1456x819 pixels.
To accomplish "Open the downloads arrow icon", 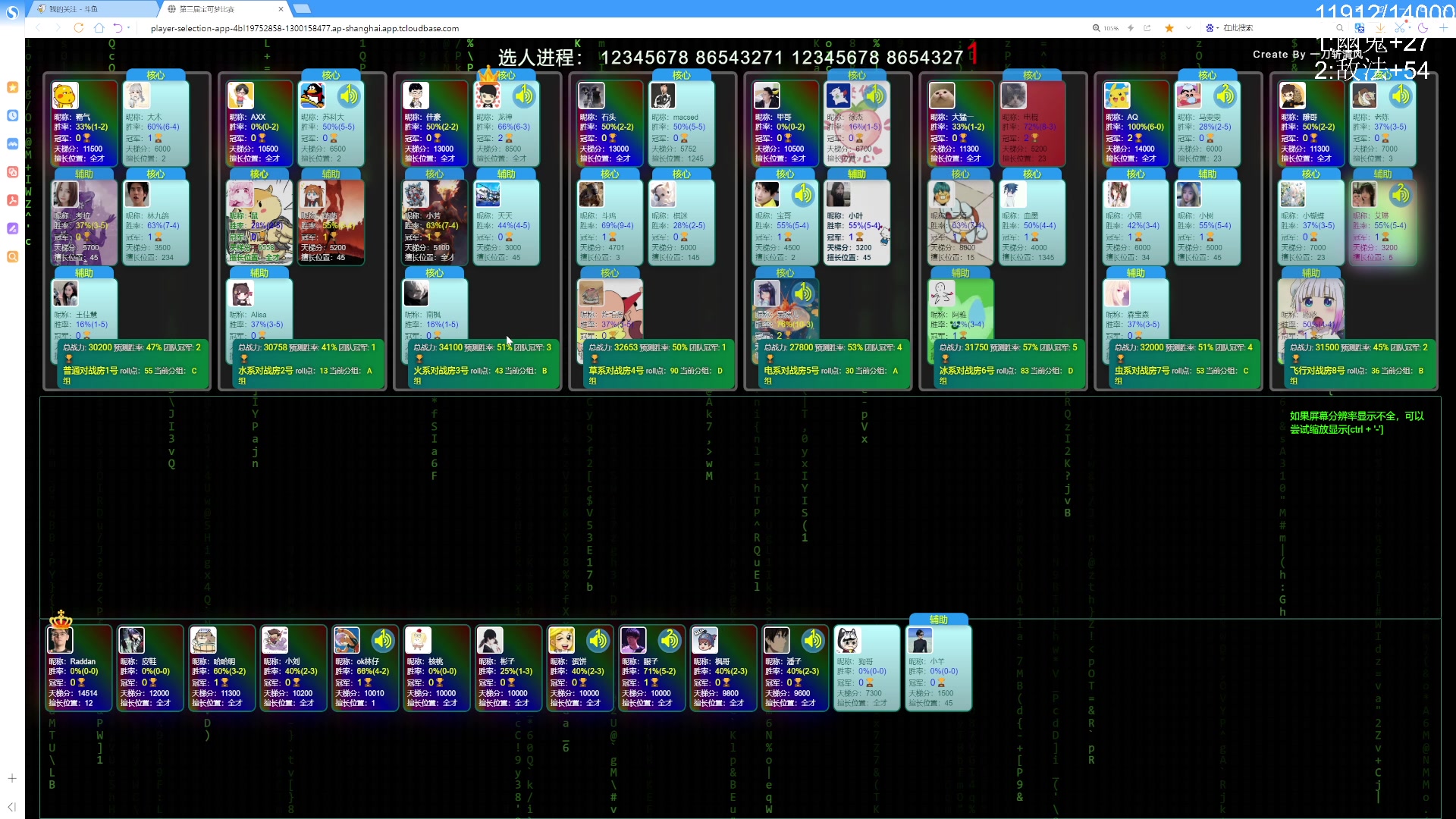I will point(1380,28).
